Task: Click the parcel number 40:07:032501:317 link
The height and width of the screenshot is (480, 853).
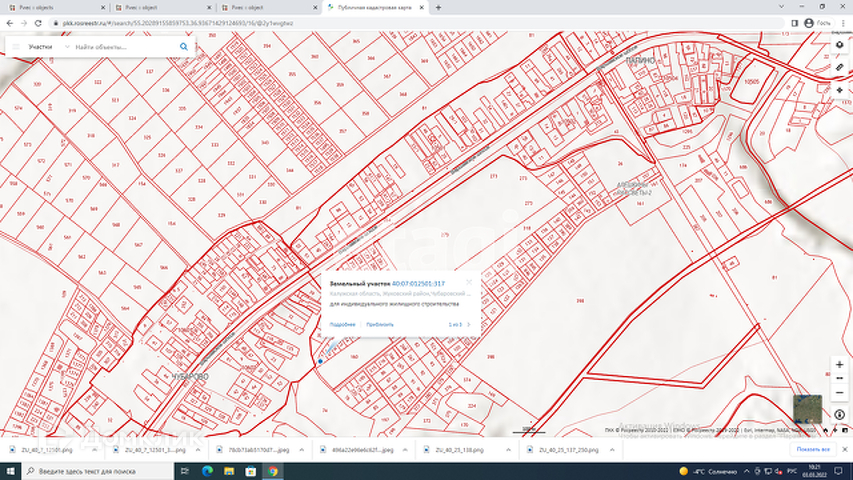Action: [418, 284]
